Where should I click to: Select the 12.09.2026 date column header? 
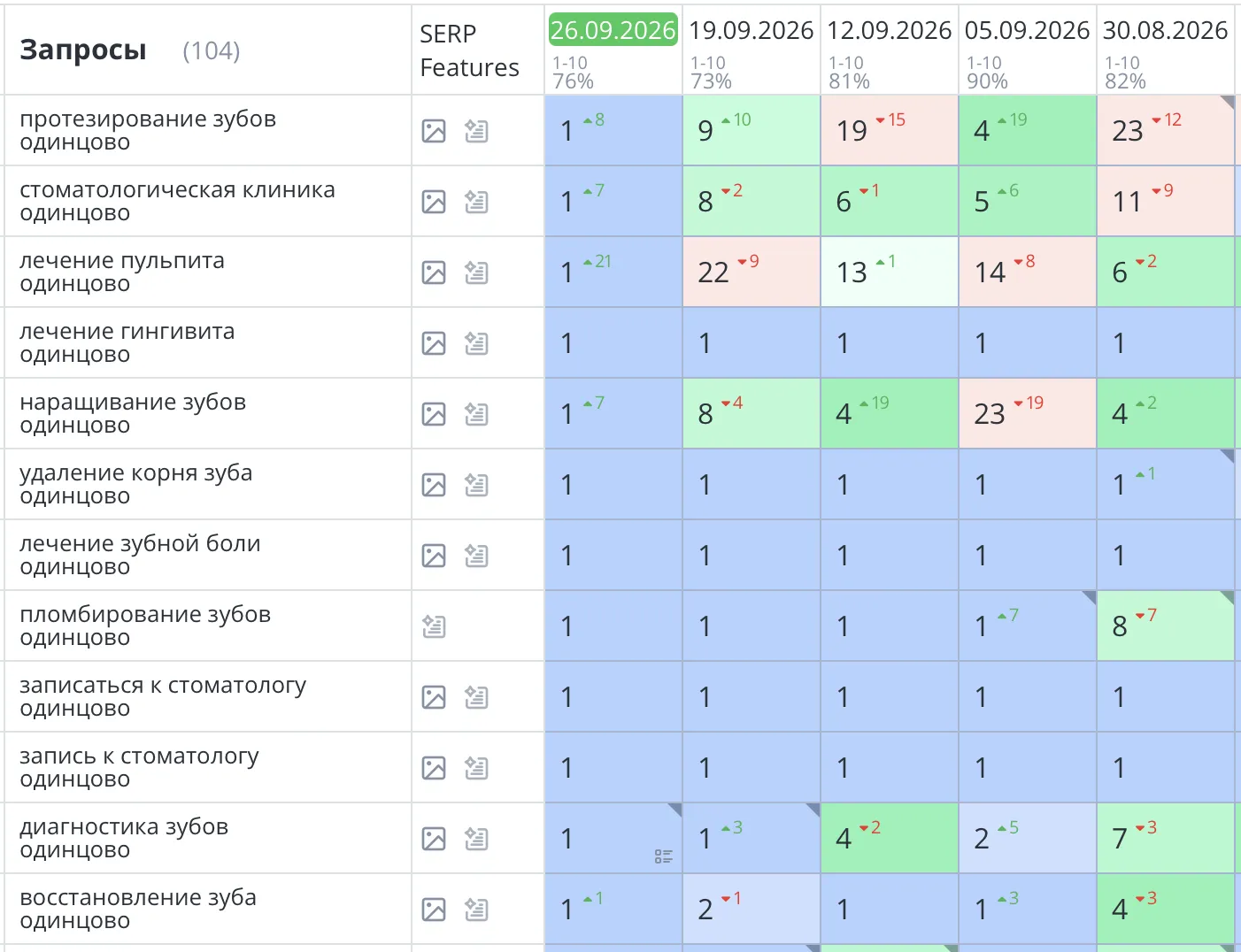890,30
